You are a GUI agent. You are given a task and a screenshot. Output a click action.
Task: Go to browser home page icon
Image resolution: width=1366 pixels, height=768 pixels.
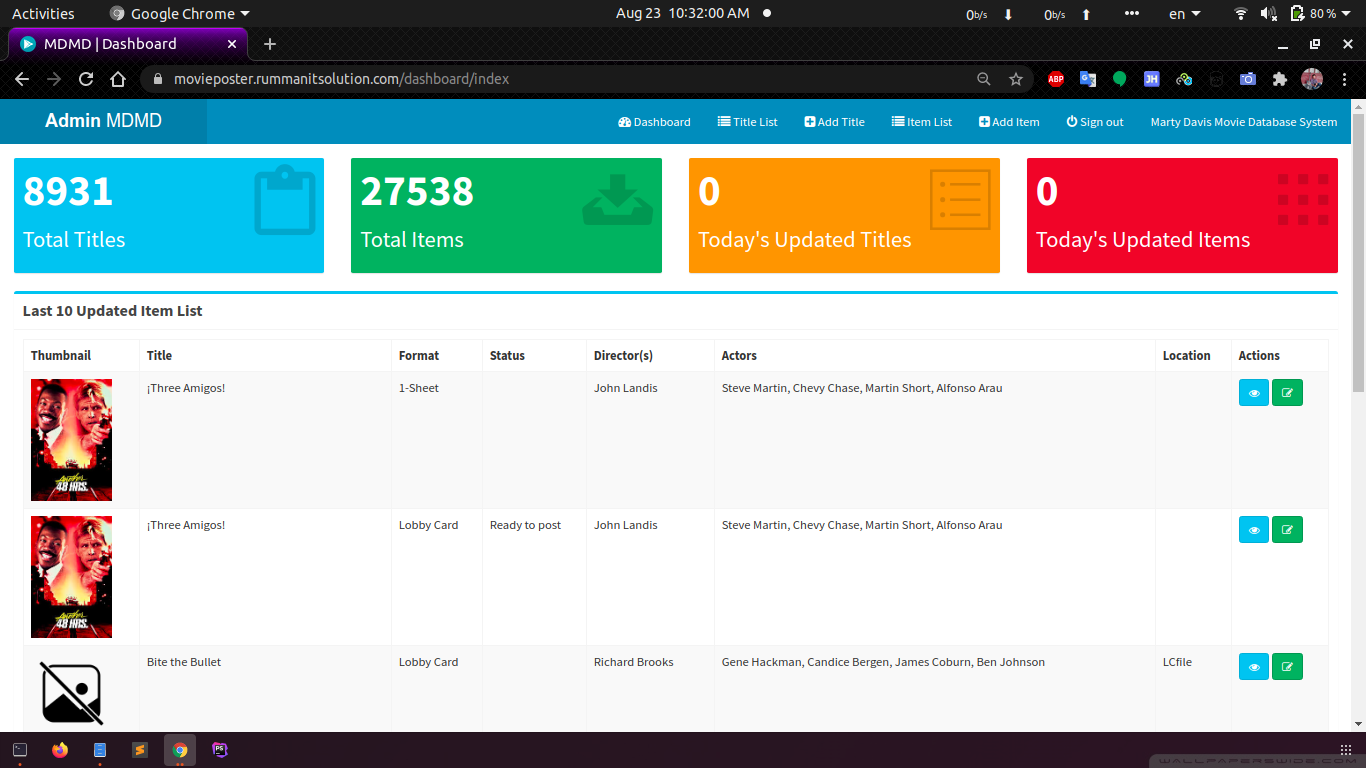click(118, 79)
